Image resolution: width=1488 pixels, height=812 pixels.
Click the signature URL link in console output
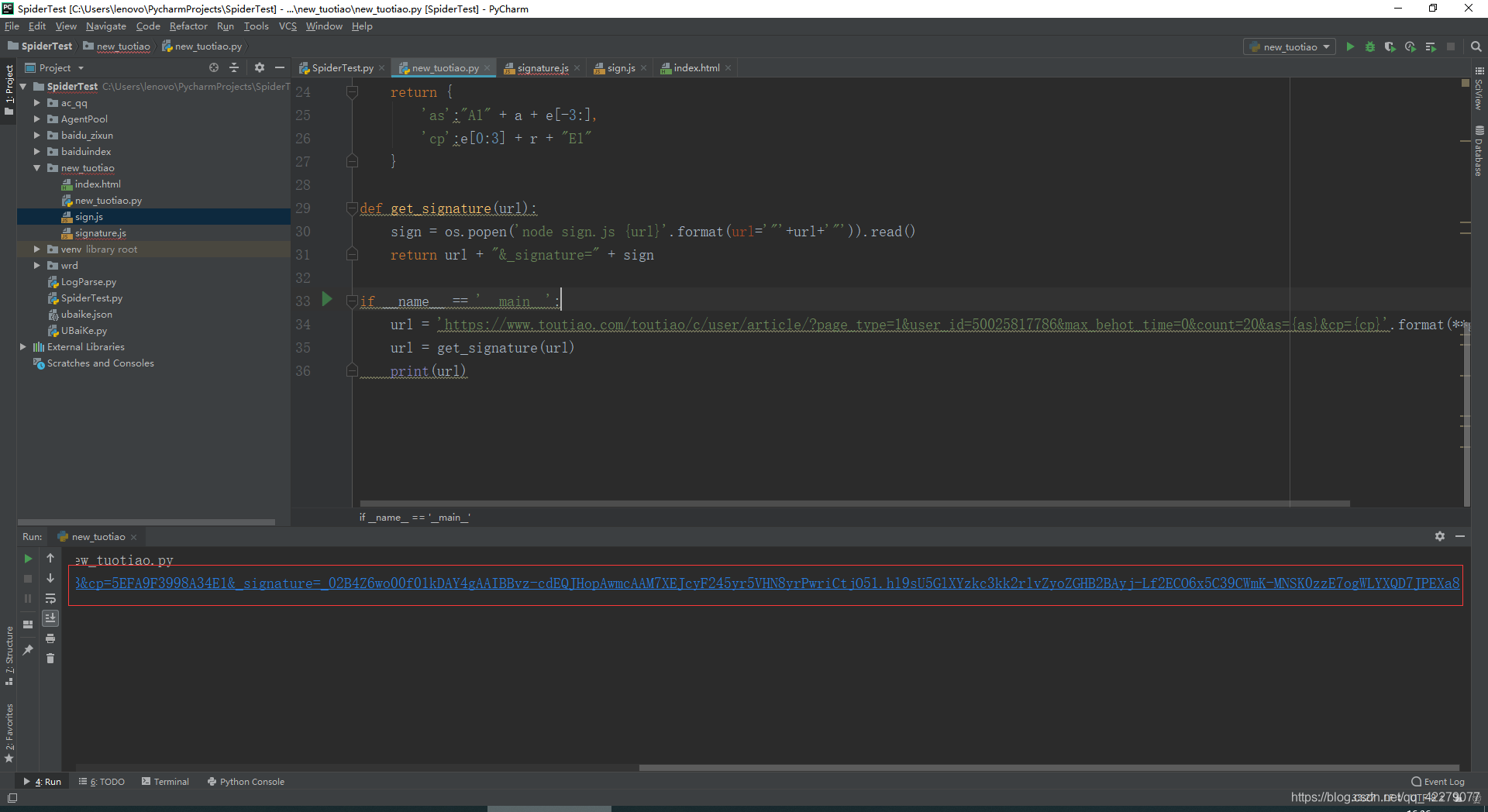pos(767,583)
